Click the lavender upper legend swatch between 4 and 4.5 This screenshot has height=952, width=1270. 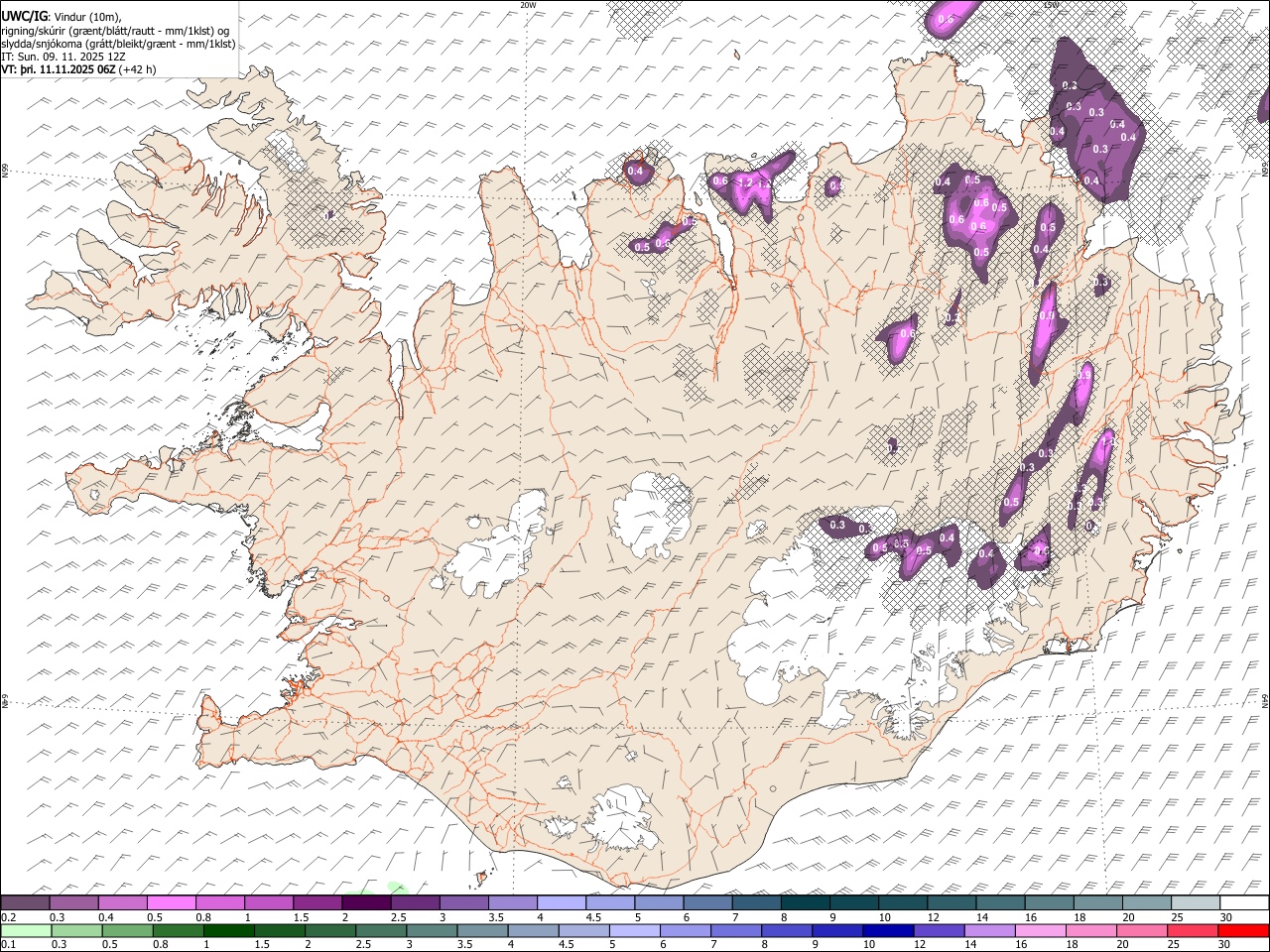point(561,903)
